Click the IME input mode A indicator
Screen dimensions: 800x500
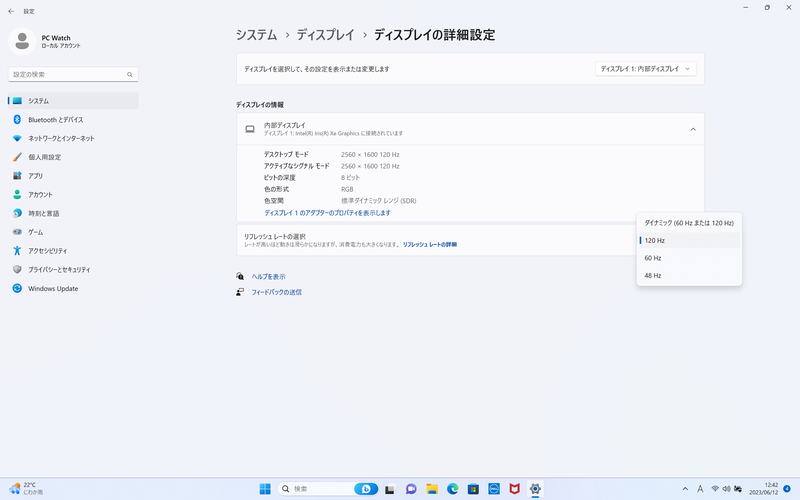pyautogui.click(x=700, y=489)
